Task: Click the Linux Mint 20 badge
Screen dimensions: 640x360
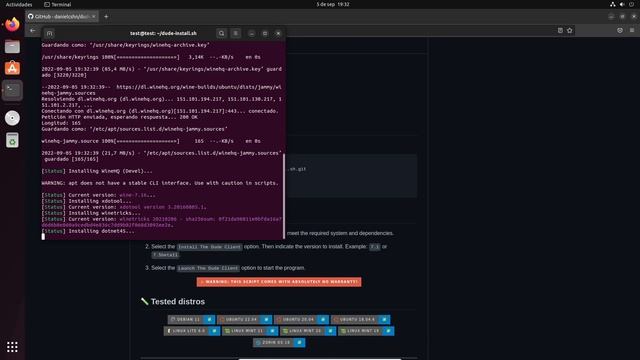Action: click(x=308, y=331)
